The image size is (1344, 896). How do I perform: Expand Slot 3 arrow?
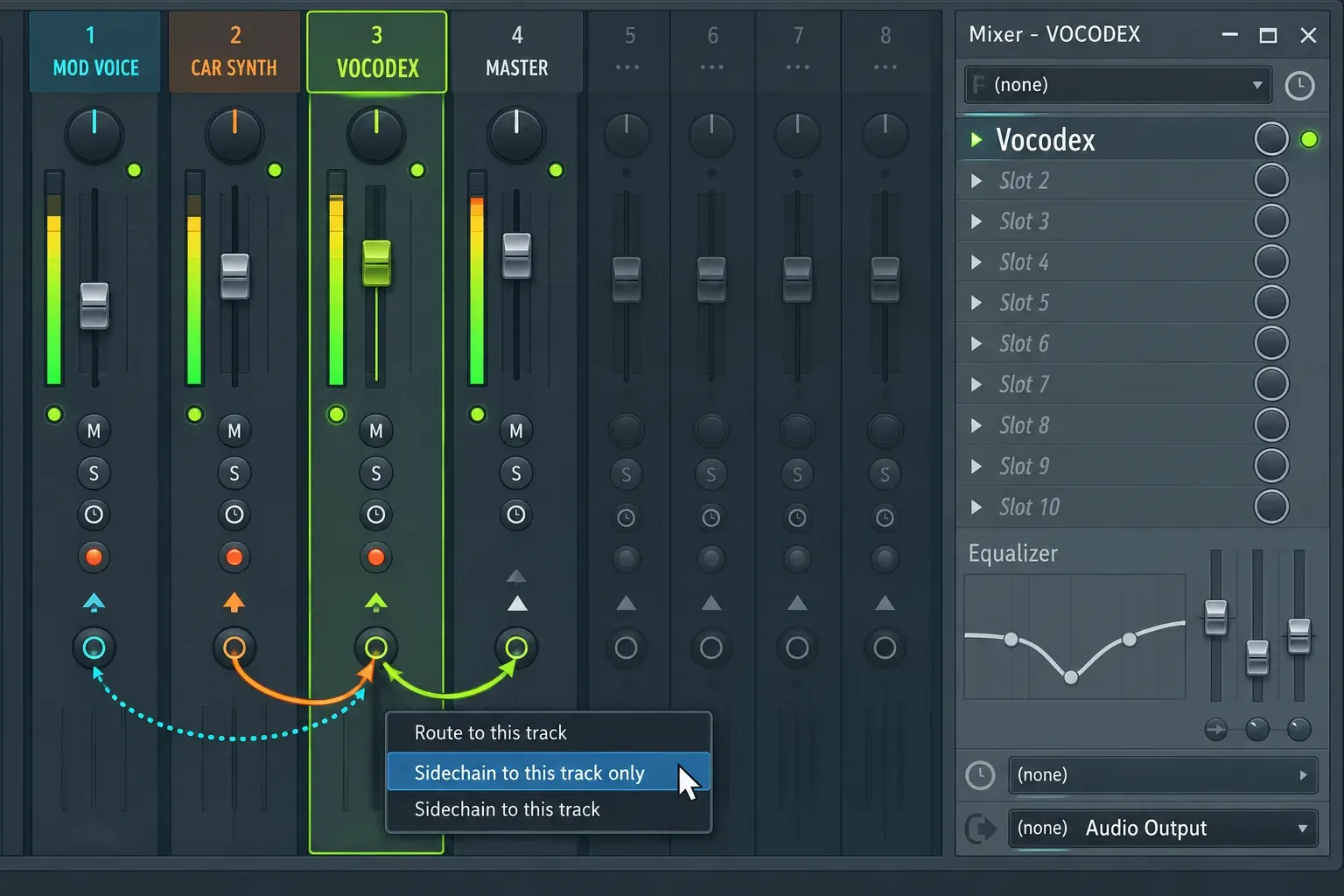click(976, 221)
